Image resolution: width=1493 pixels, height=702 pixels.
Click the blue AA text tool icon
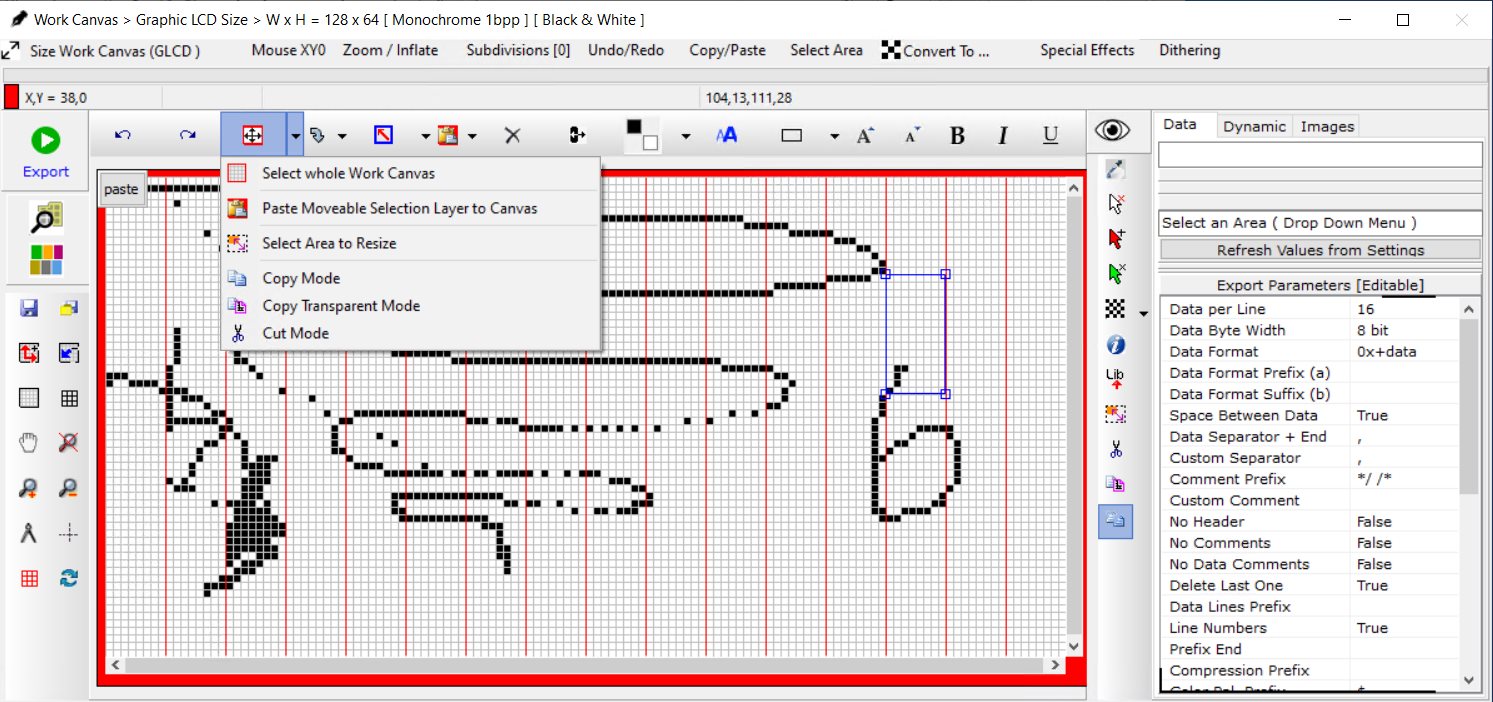point(727,135)
